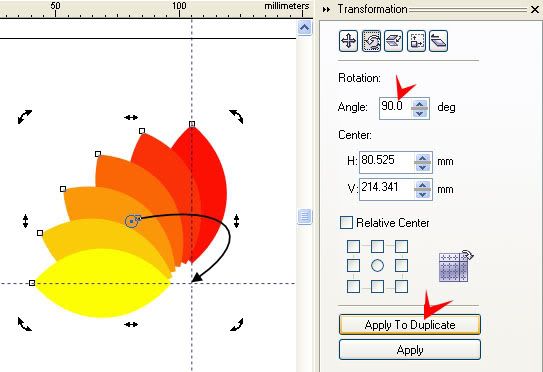
Task: Select the Size transformation icon
Action: tap(416, 41)
